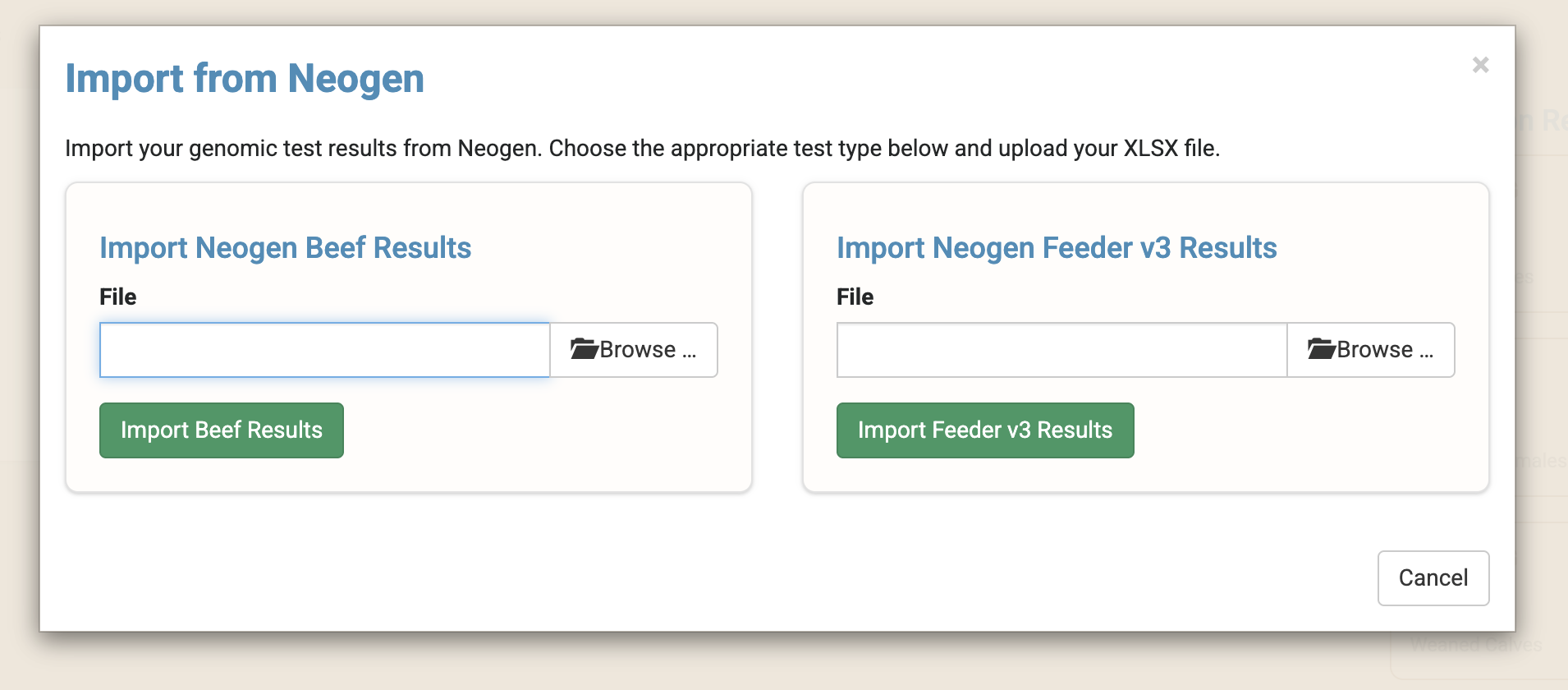1568x690 pixels.
Task: Click the File label in Feeder v3 section
Action: click(x=855, y=297)
